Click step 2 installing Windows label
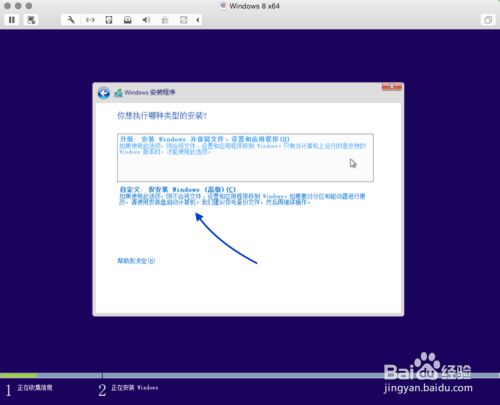The height and width of the screenshot is (405, 500). [x=134, y=388]
